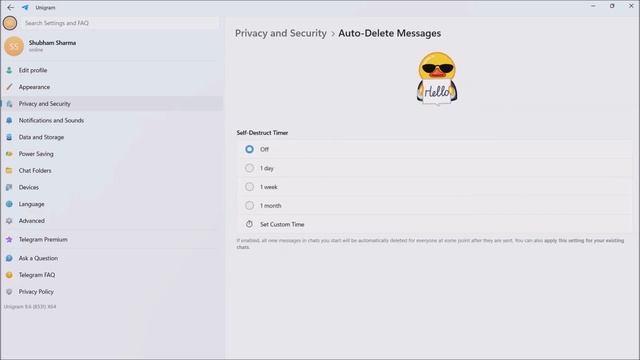
Task: Click the Language globe icon
Action: (x=9, y=204)
